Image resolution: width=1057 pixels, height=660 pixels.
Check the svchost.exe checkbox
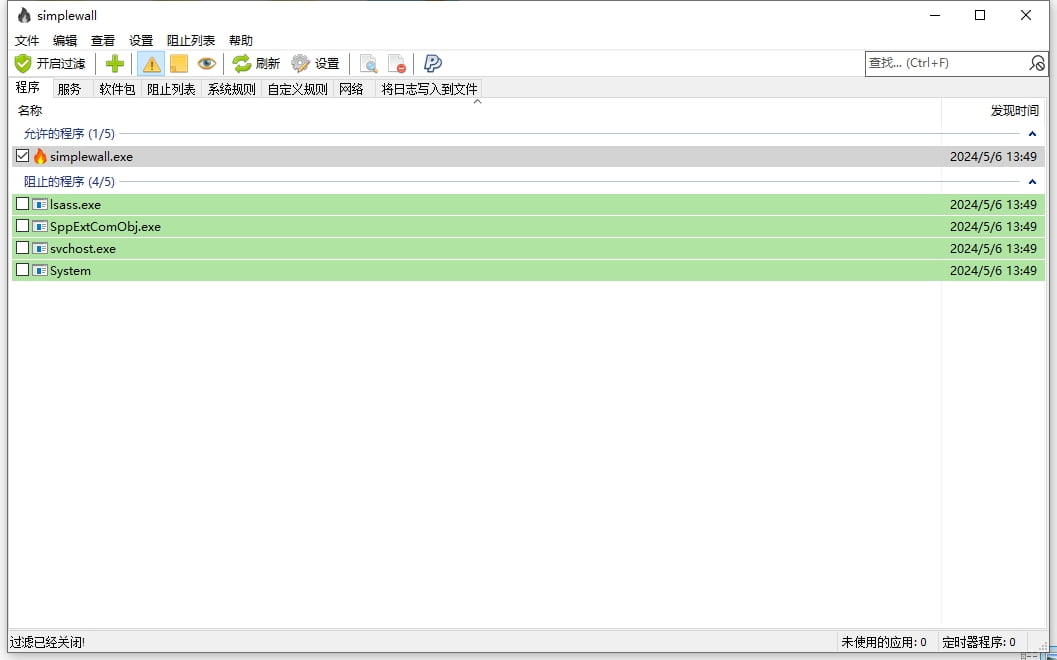tap(22, 247)
